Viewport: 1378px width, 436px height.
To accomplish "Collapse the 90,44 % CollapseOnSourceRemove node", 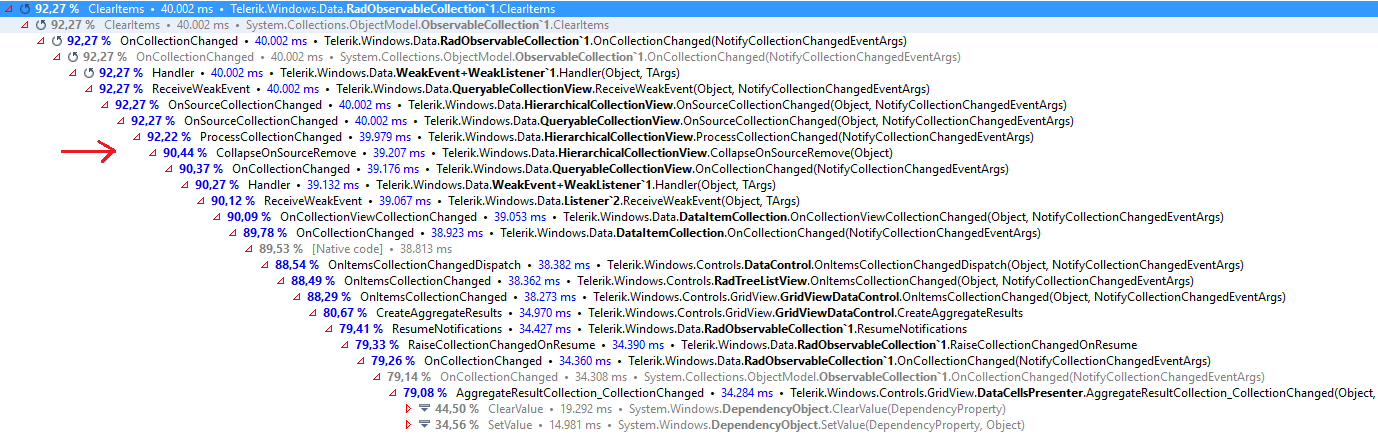I will pos(153,153).
